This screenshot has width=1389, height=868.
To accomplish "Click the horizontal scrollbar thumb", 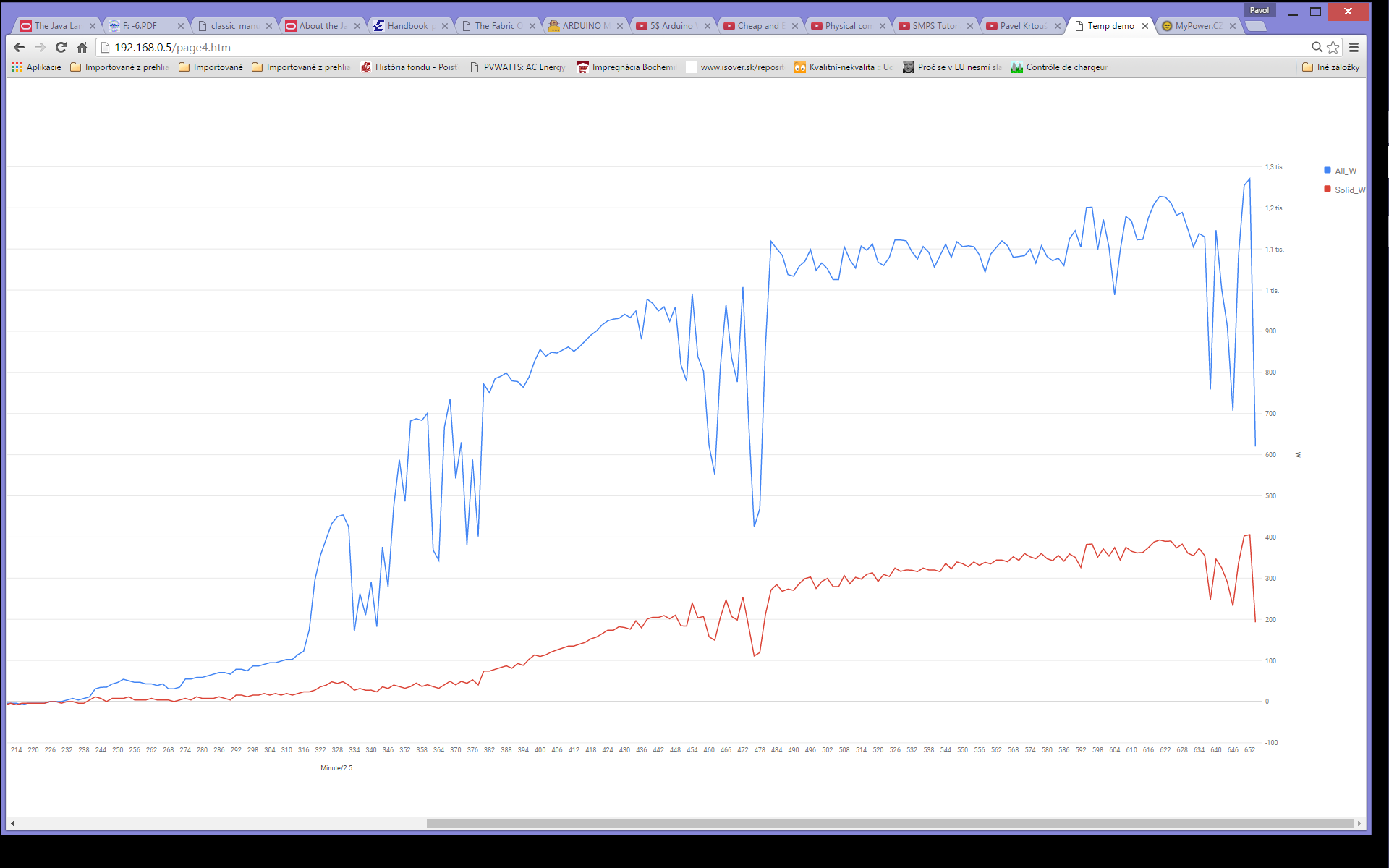I will (x=890, y=823).
